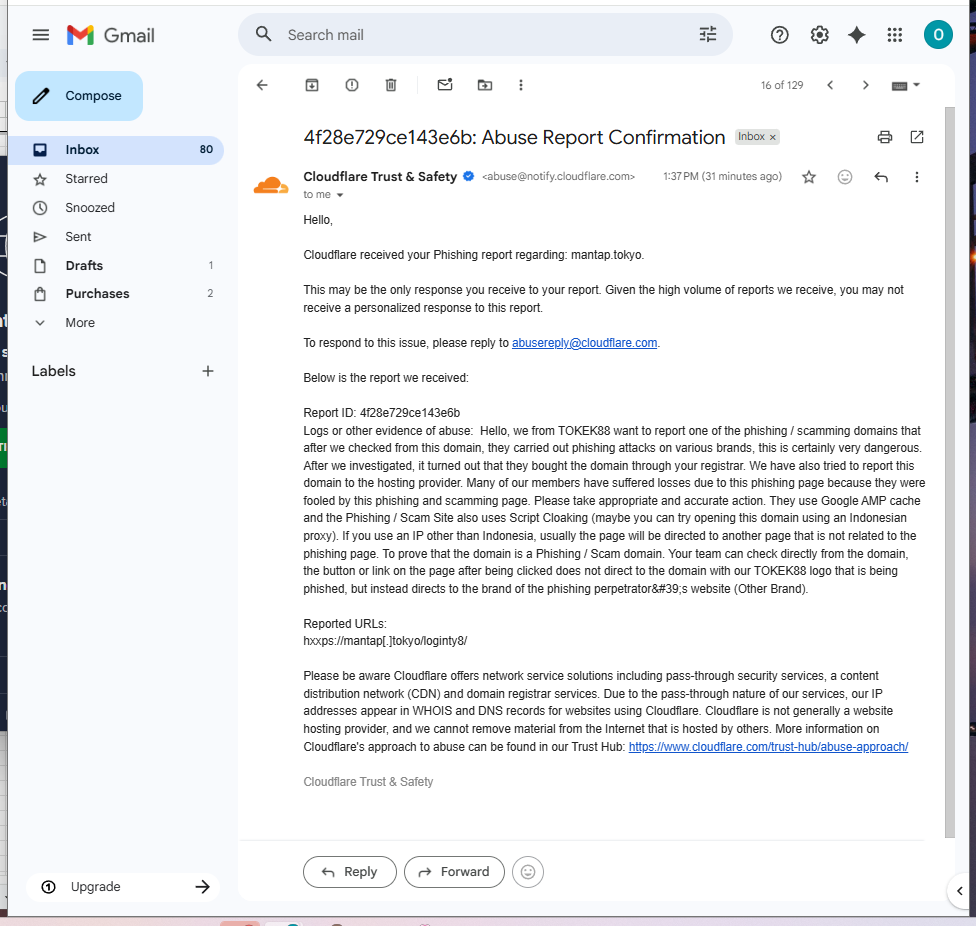Click the Forward button
976x926 pixels.
454,872
